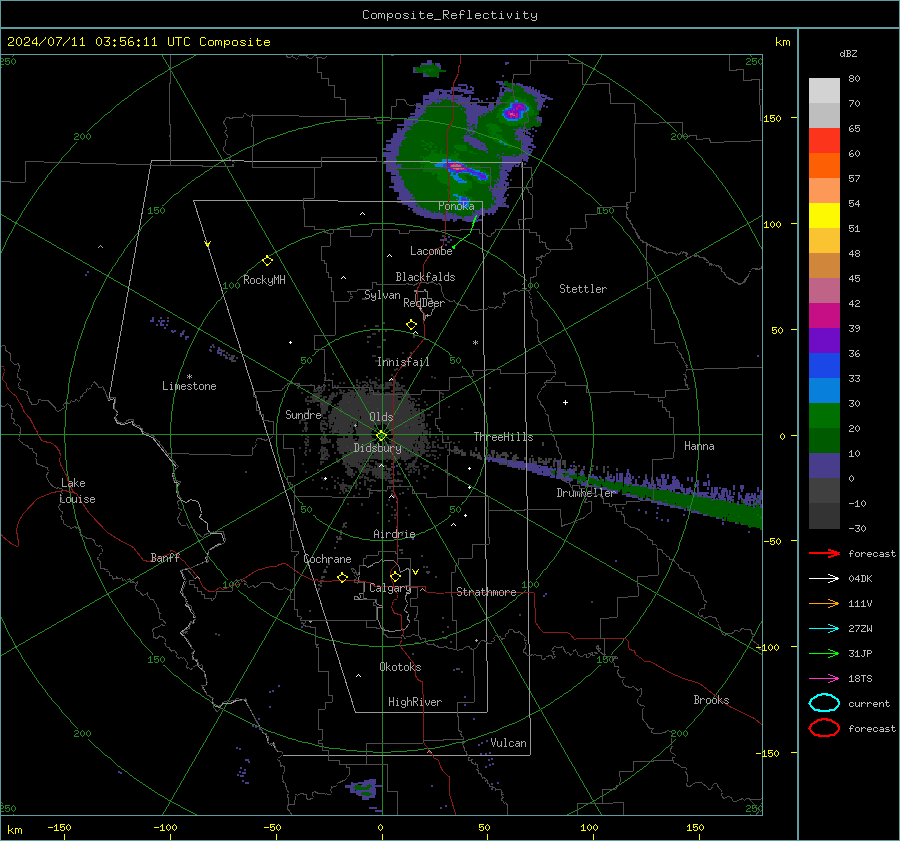Click the yellow diamond marker below RedDeer
The height and width of the screenshot is (841, 900).
pyautogui.click(x=412, y=325)
